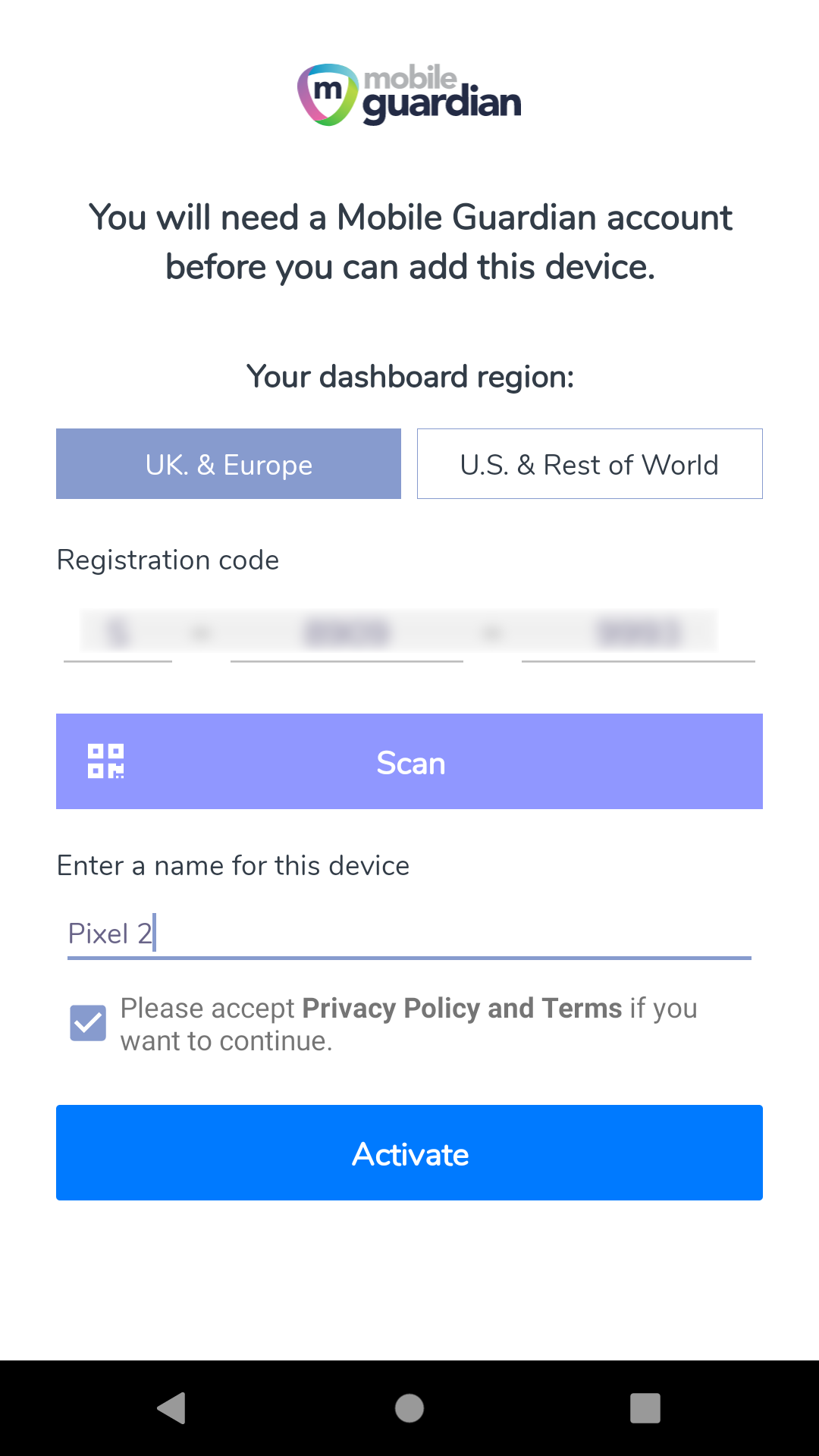Click the account required heading text
Viewport: 819px width, 1456px height.
(x=410, y=242)
